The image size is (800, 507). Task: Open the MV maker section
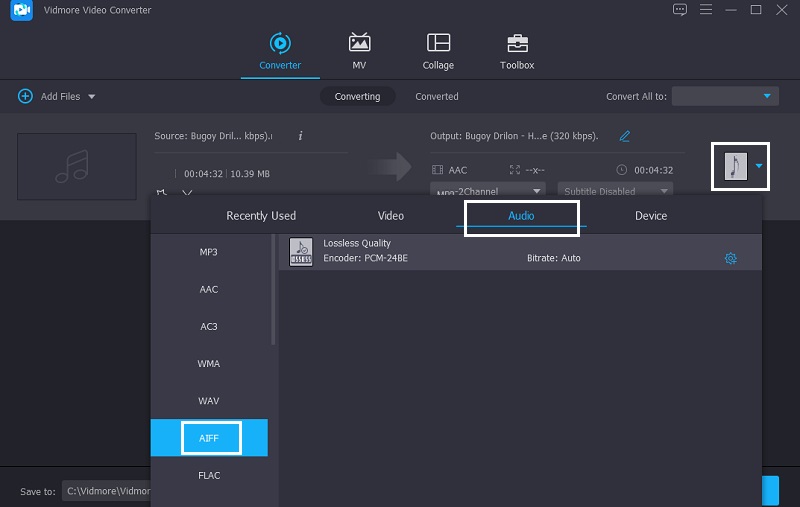tap(359, 52)
